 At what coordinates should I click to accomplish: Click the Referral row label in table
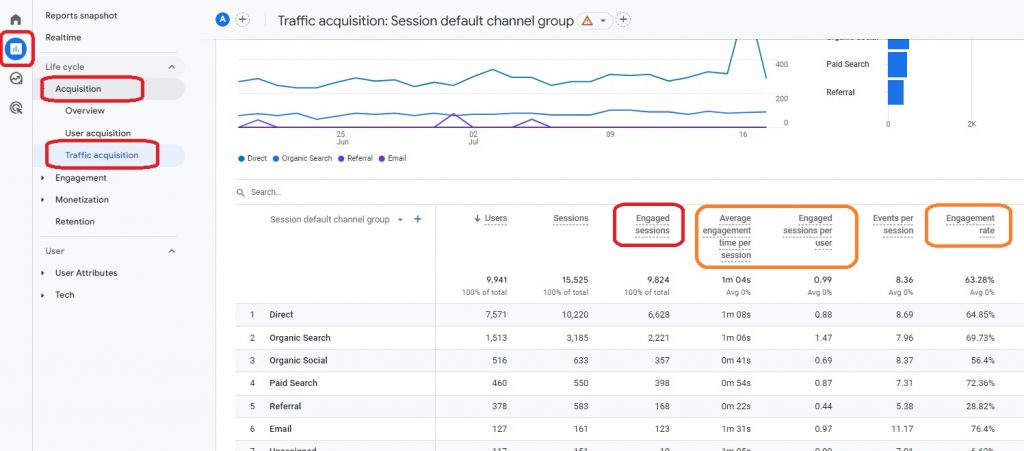tap(285, 406)
